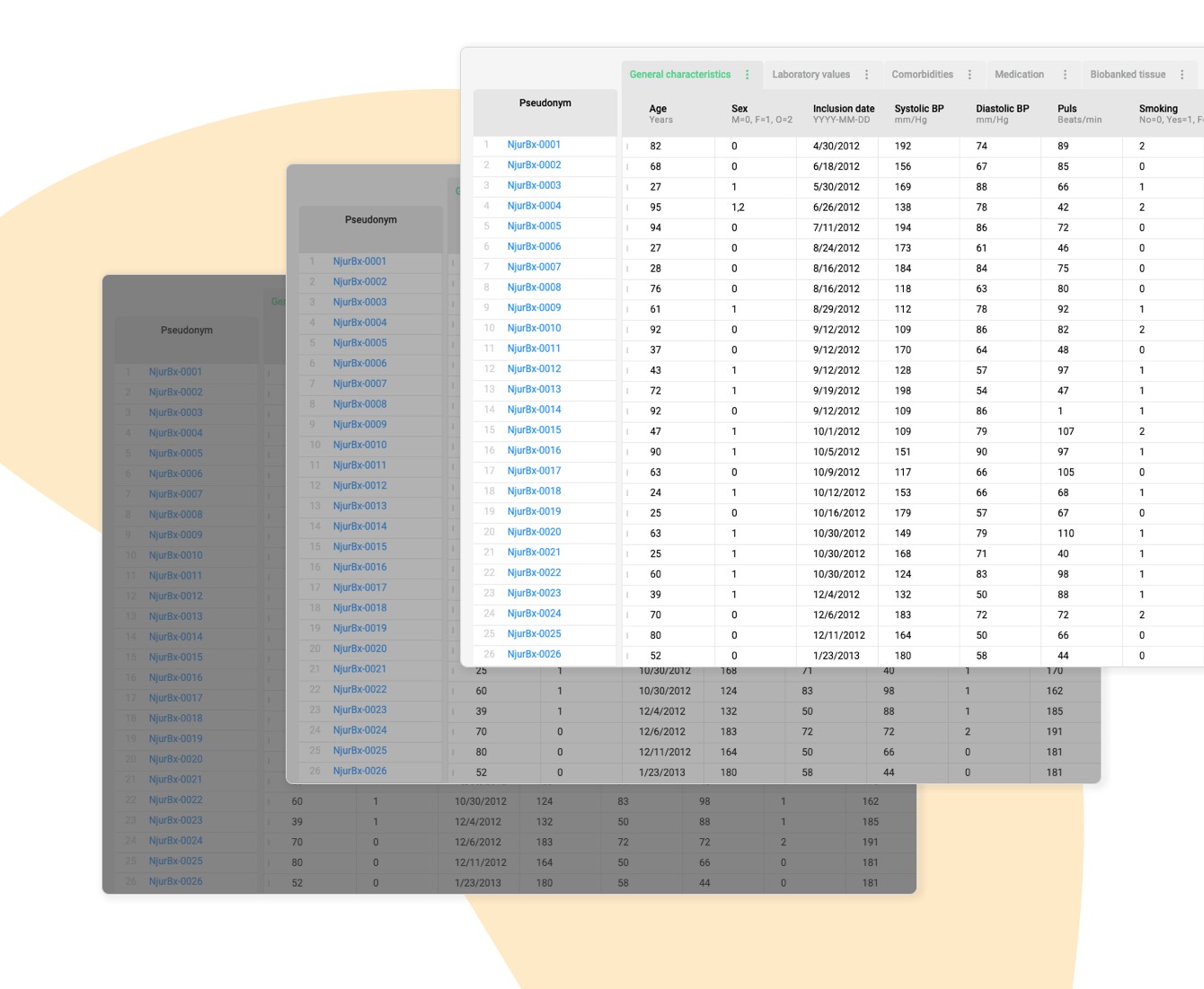Open NjurBx-0022 in the front table
The image size is (1204, 989).
coord(534,572)
